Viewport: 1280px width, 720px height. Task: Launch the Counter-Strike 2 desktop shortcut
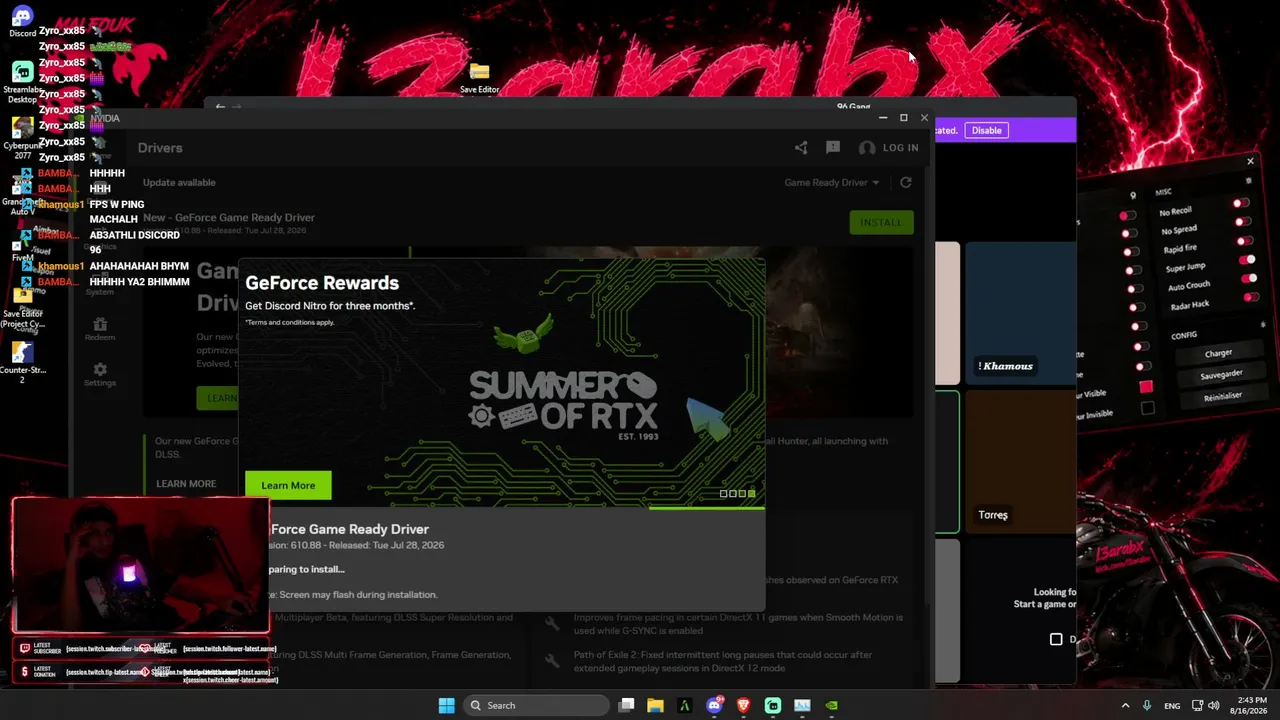tap(22, 362)
